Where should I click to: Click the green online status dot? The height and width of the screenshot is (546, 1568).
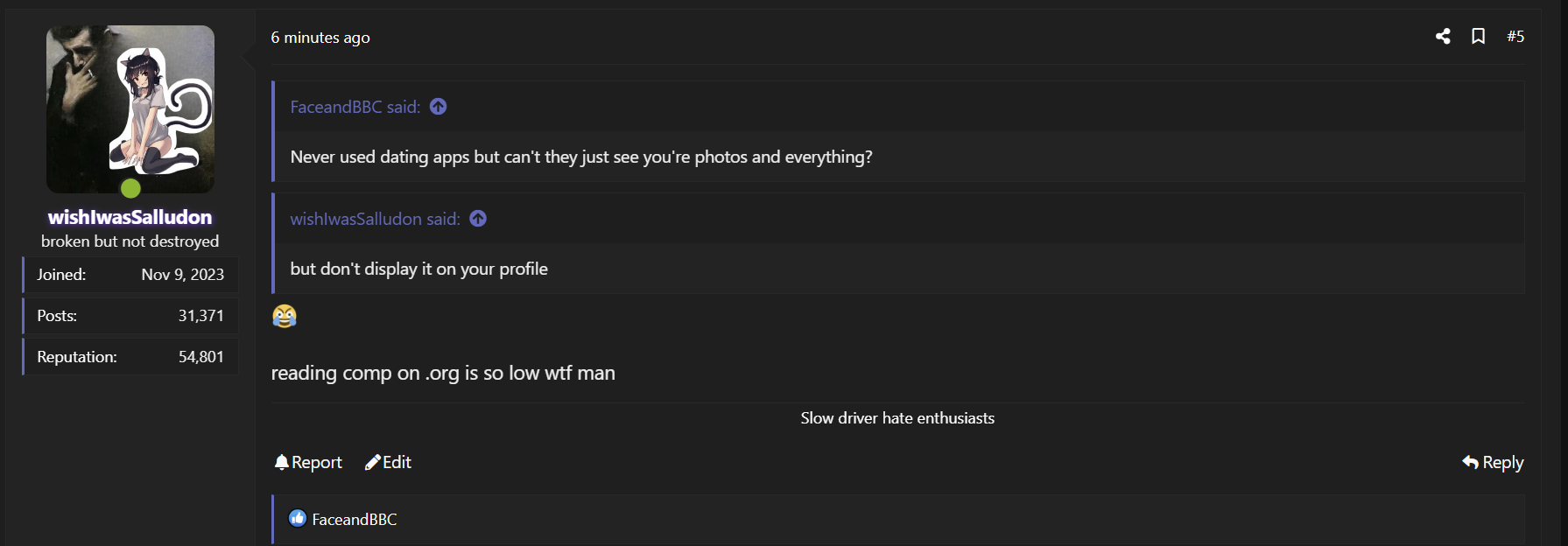(x=130, y=188)
